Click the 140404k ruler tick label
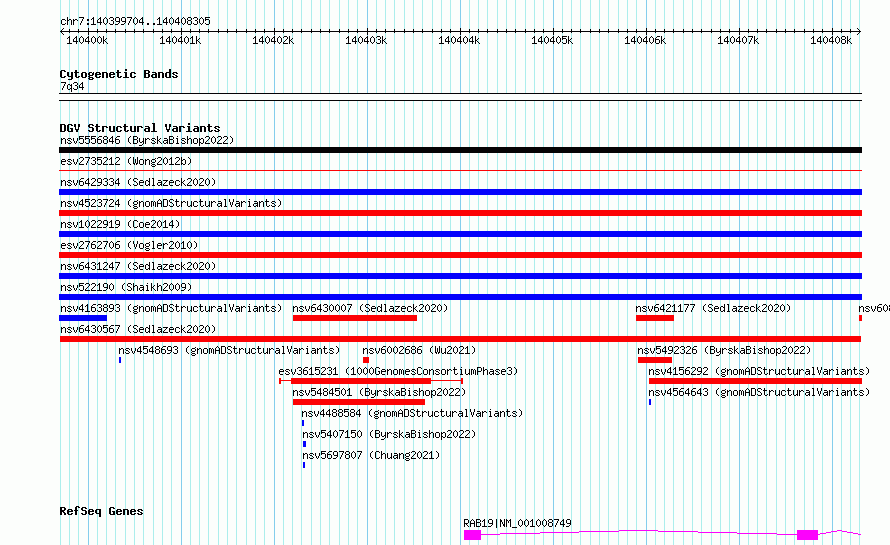Screen dimensions: 890x545 click(x=459, y=40)
